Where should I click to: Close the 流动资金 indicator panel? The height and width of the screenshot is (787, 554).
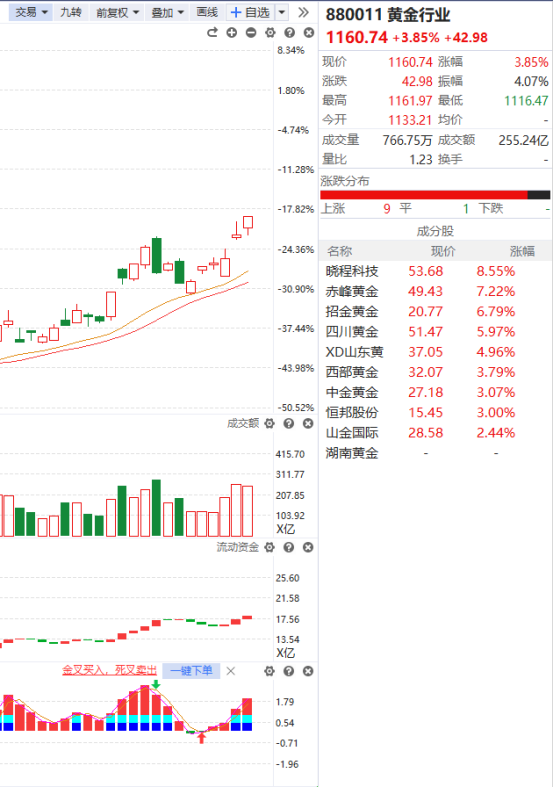point(308,547)
